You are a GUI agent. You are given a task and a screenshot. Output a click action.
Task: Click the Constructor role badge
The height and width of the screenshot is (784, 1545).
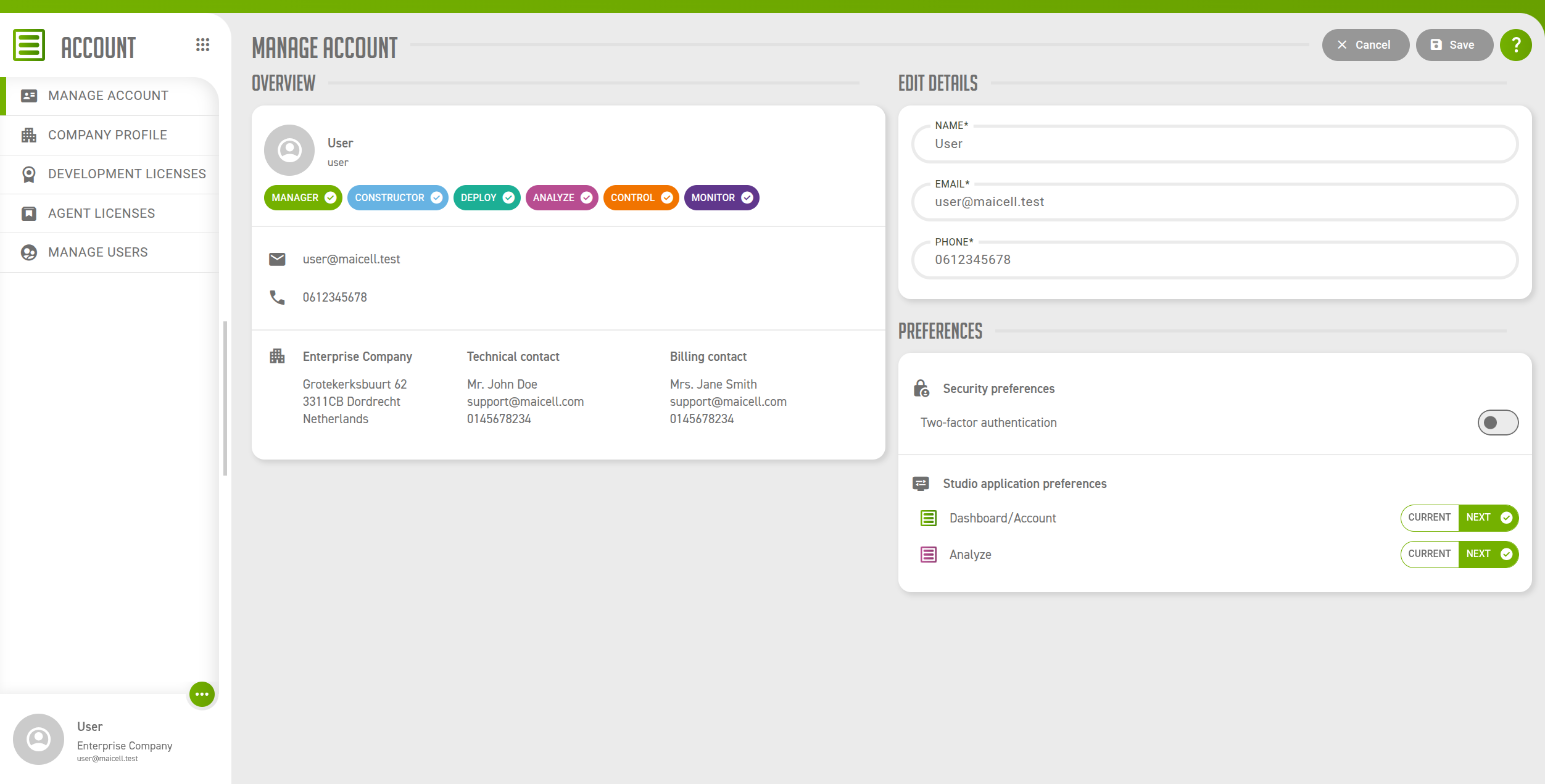click(398, 198)
